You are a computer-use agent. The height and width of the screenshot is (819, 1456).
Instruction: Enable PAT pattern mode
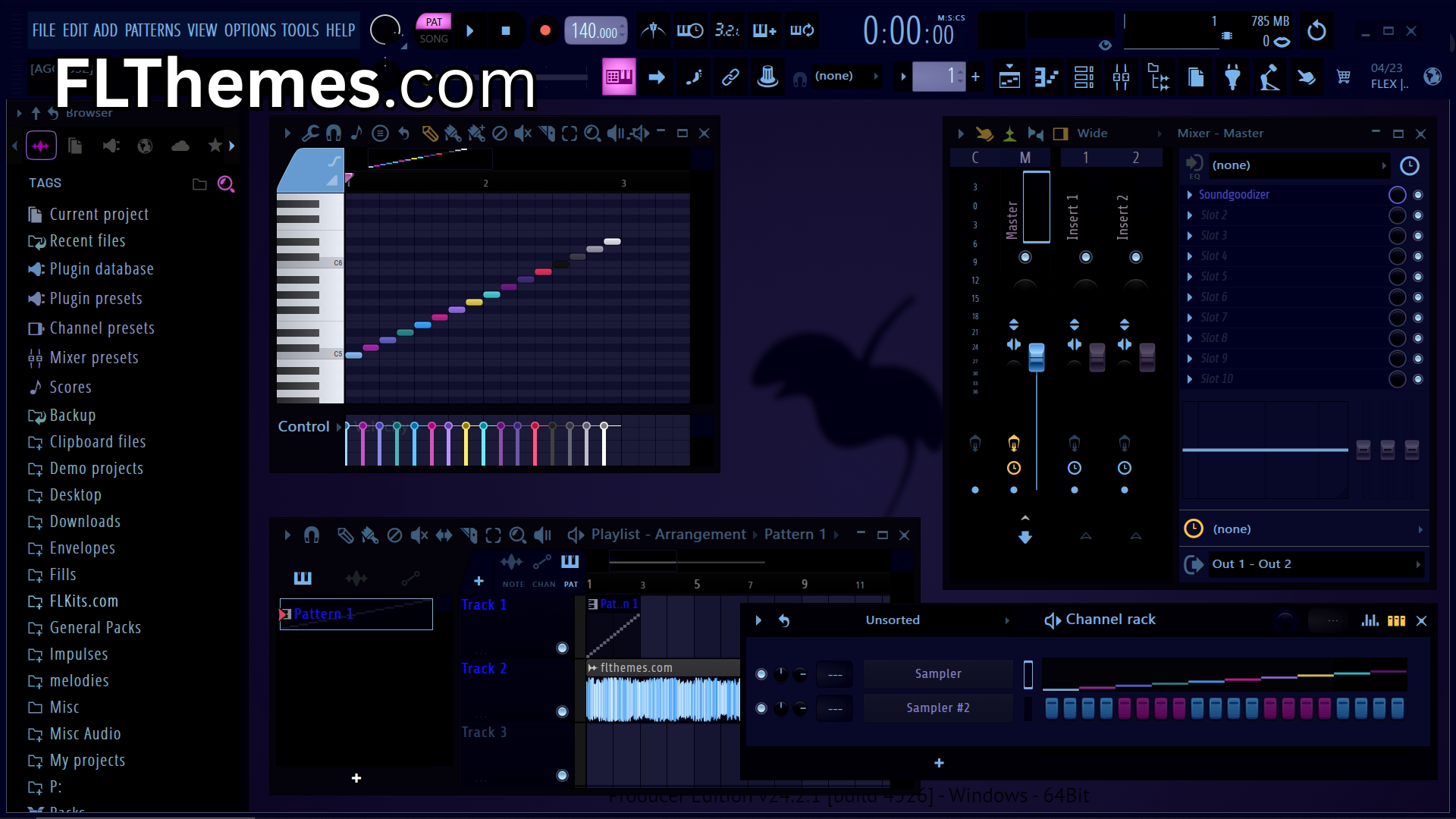(x=434, y=22)
